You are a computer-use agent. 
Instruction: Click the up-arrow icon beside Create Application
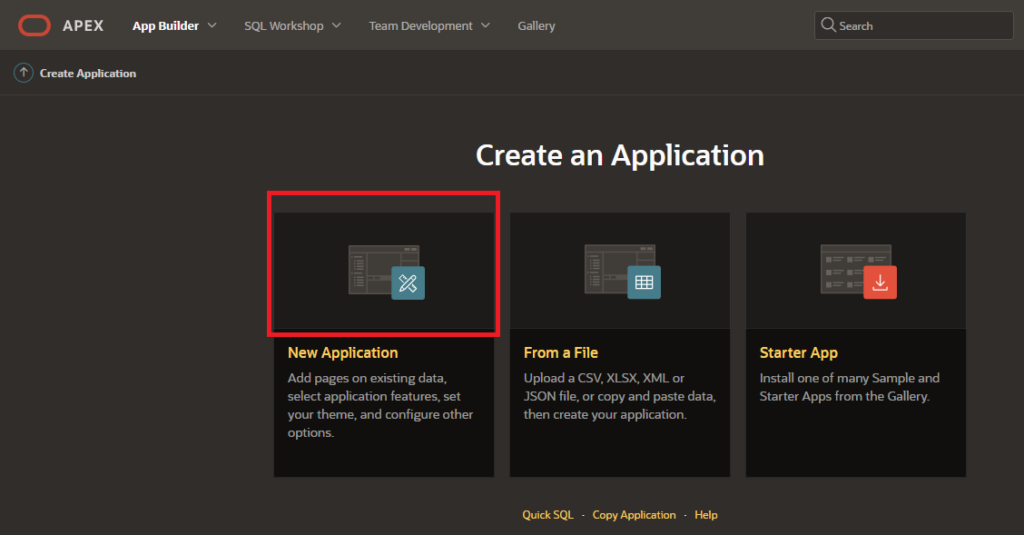pos(23,73)
